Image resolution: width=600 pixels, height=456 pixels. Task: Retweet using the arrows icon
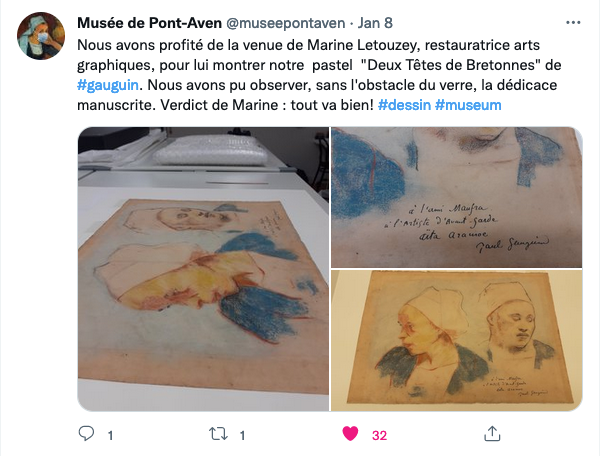pyautogui.click(x=218, y=434)
